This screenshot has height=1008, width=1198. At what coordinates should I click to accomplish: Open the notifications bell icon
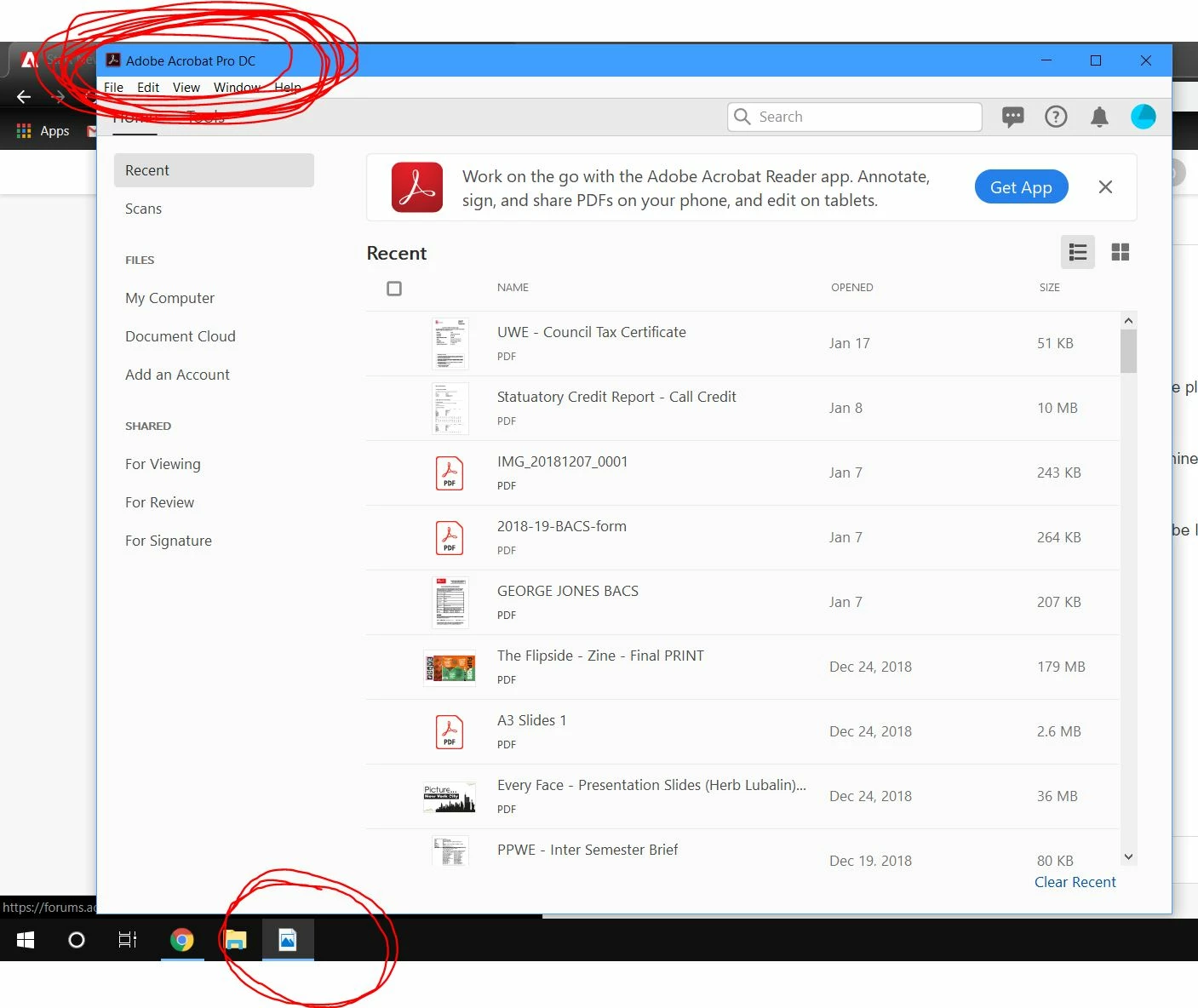1099,117
